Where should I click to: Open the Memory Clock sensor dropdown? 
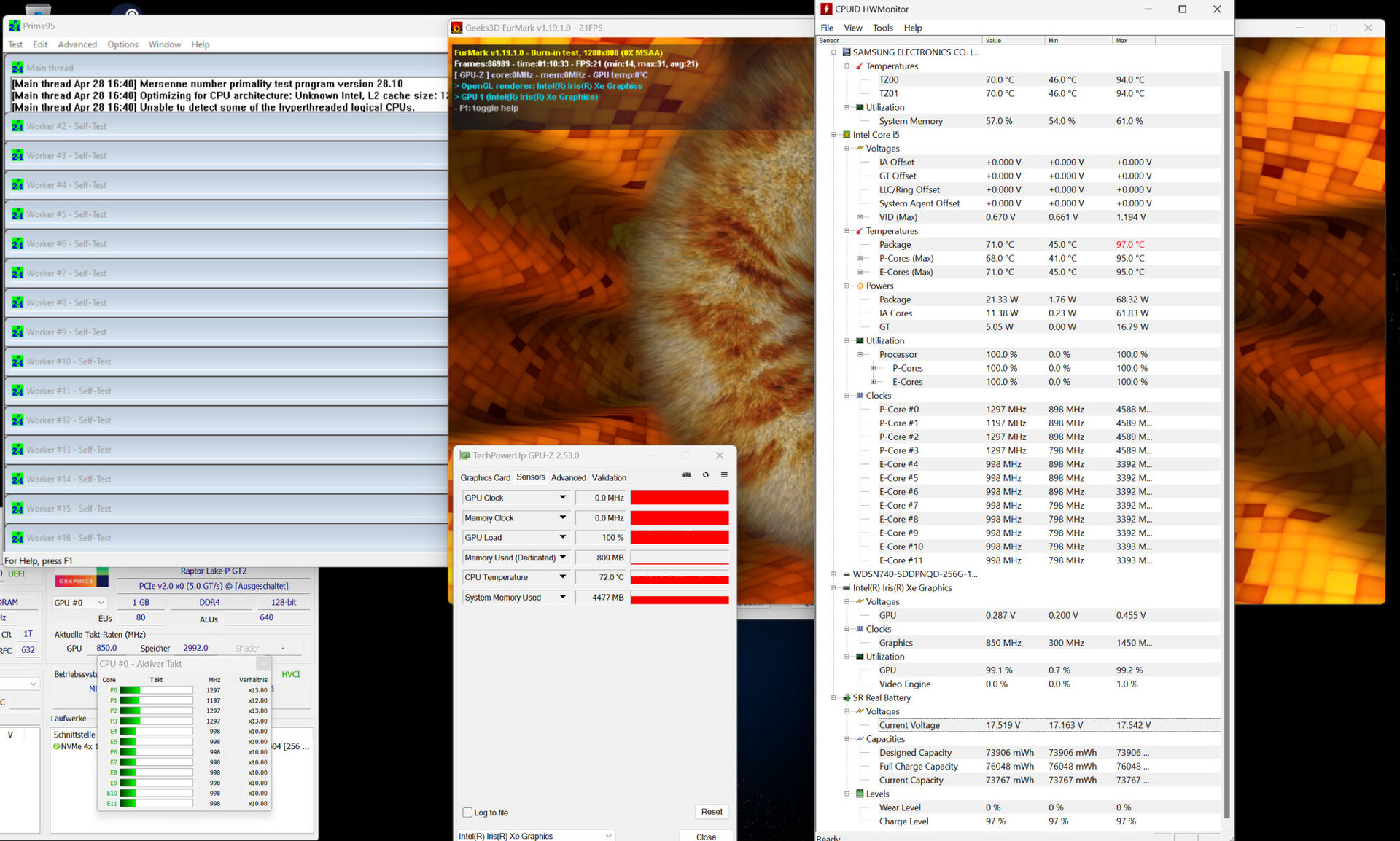click(563, 517)
